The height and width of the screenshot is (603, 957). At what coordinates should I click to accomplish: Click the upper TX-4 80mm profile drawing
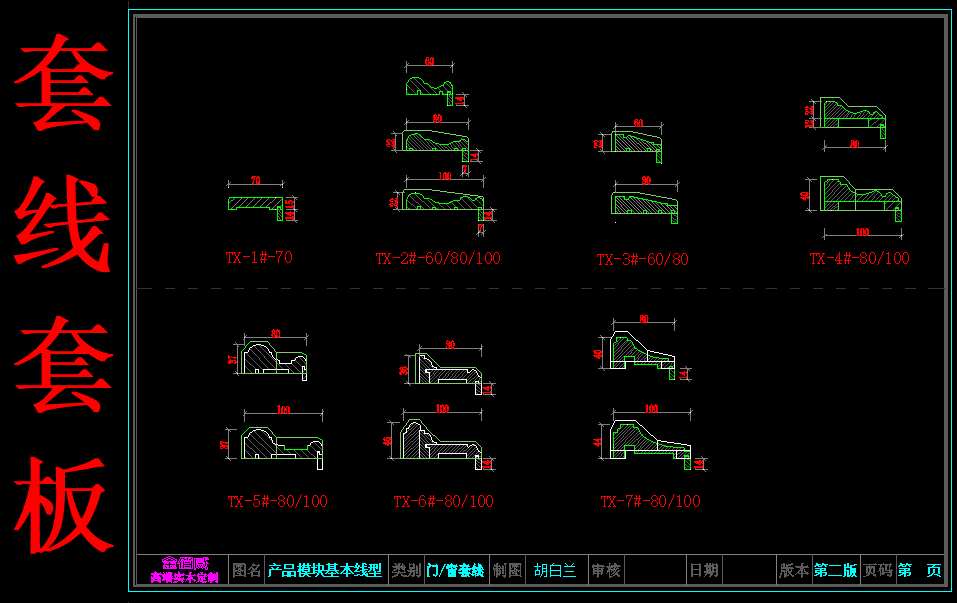pos(850,115)
